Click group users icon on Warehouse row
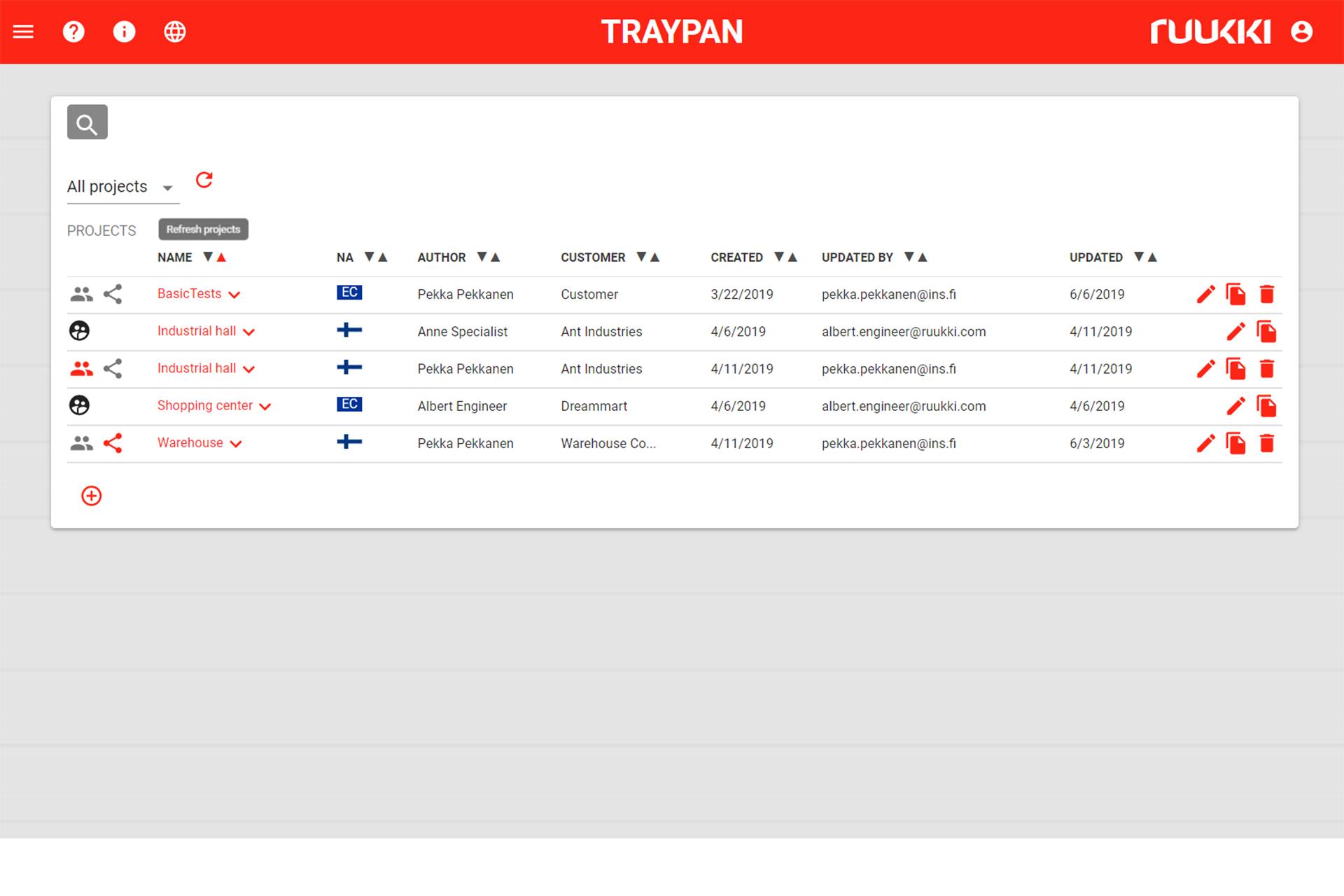The height and width of the screenshot is (896, 1344). click(x=81, y=443)
